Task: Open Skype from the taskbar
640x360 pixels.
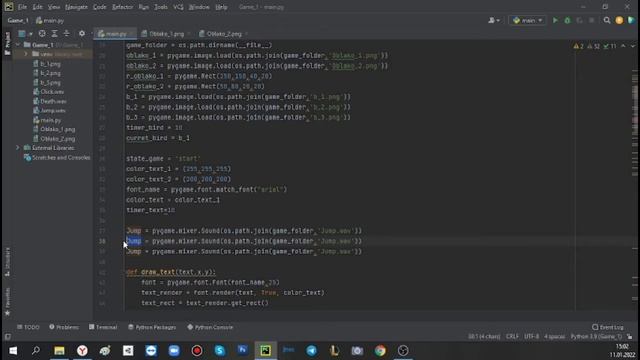Action: click(x=220, y=351)
